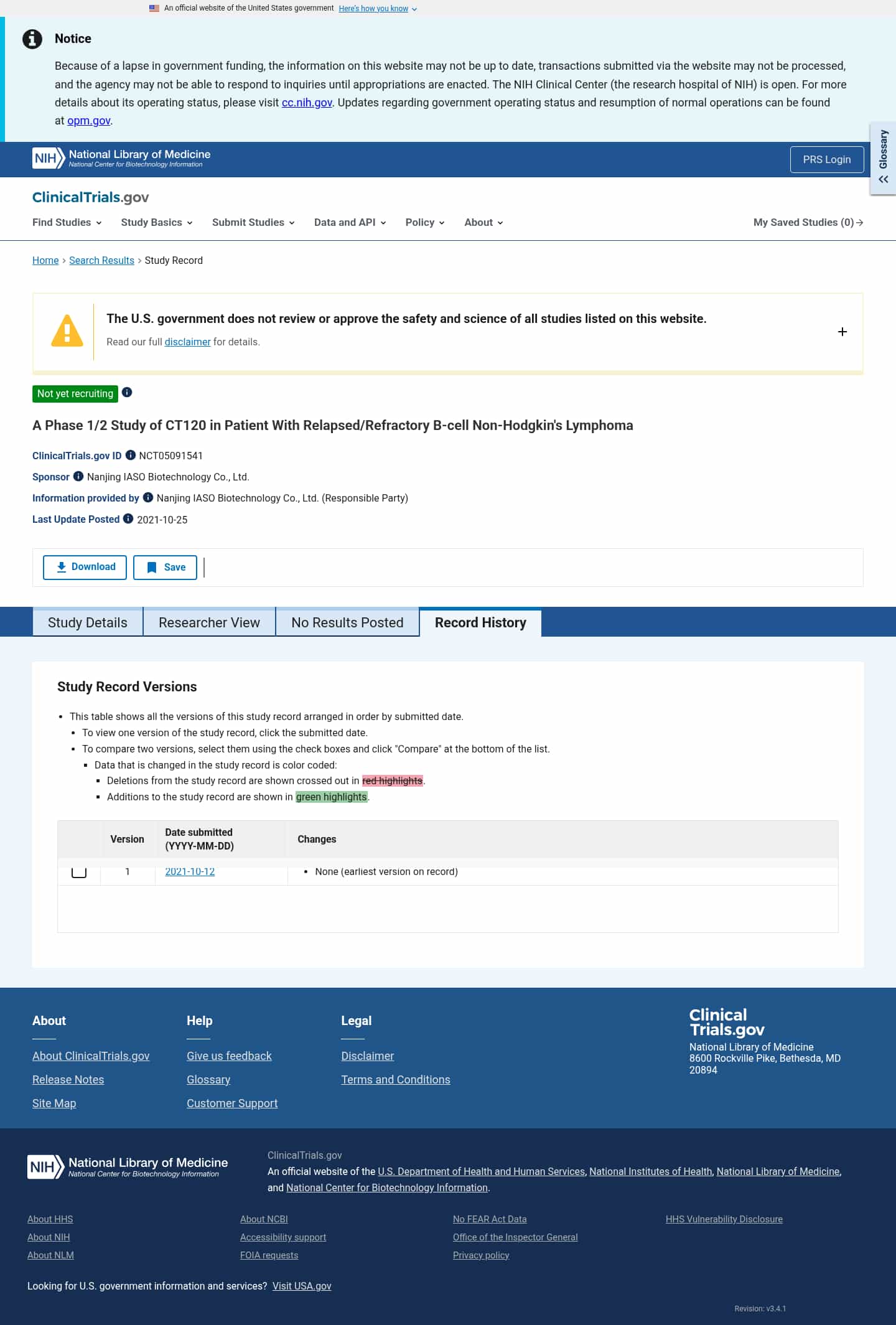Open the Accessibility support link
This screenshot has width=896, height=1325.
[x=283, y=1237]
